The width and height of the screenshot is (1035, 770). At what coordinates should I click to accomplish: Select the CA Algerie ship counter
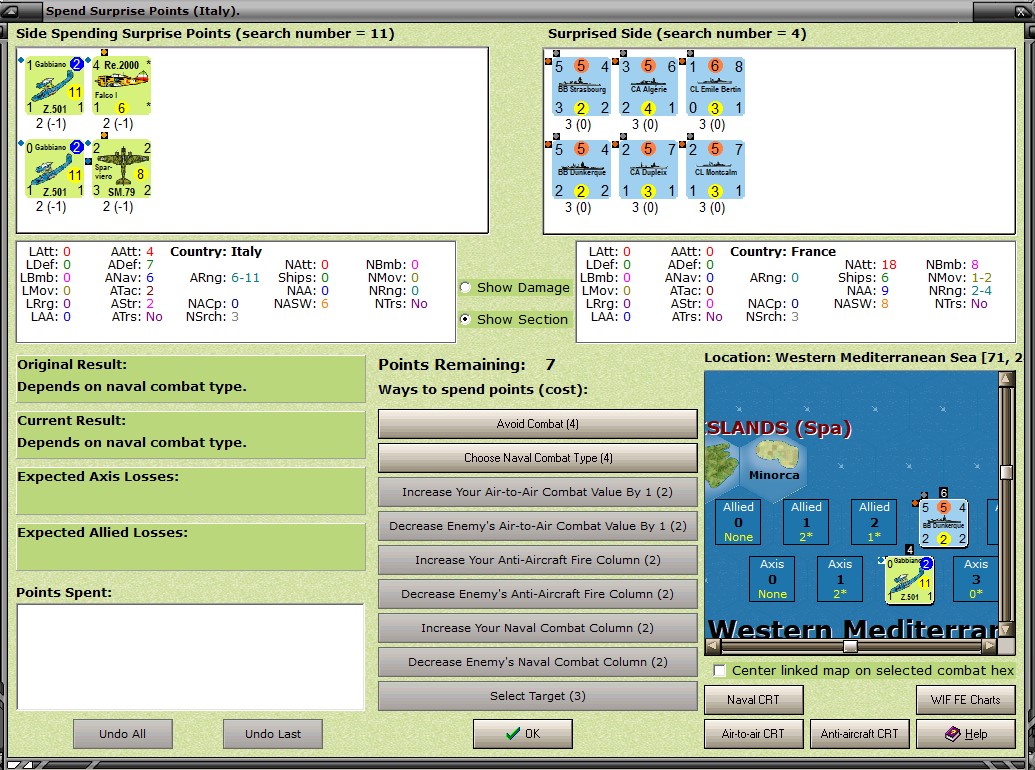pyautogui.click(x=648, y=86)
